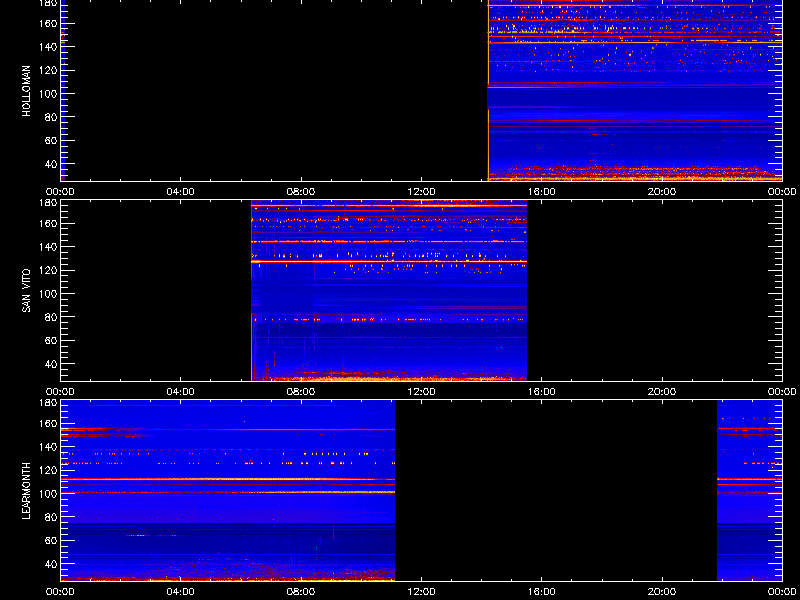Viewport: 800px width, 600px height.
Task: Select the 180 label on San Vito axis
Action: click(48, 203)
